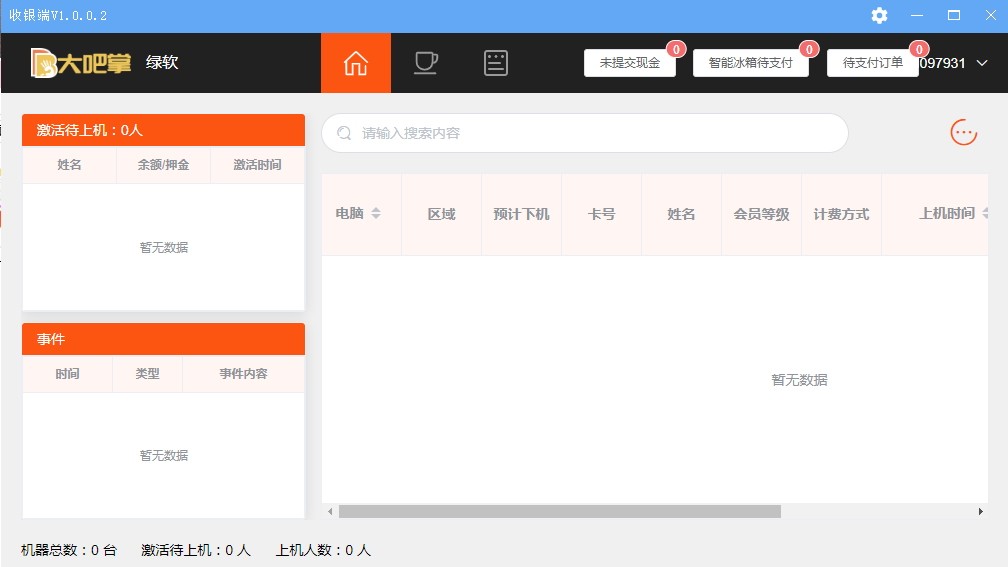Click 激活待上机：0人 panel title
Viewport: 1008px width, 567px height.
[x=89, y=130]
